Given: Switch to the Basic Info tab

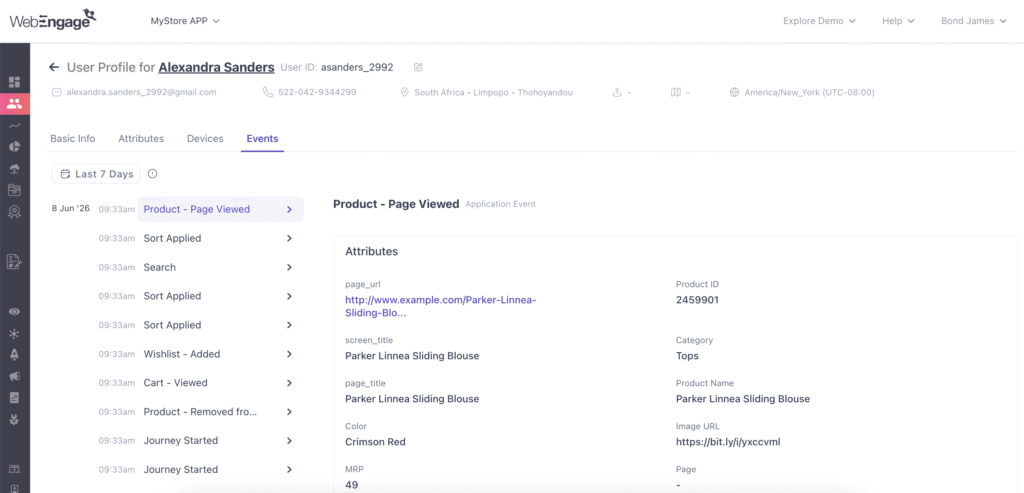Looking at the screenshot, I should 72,138.
